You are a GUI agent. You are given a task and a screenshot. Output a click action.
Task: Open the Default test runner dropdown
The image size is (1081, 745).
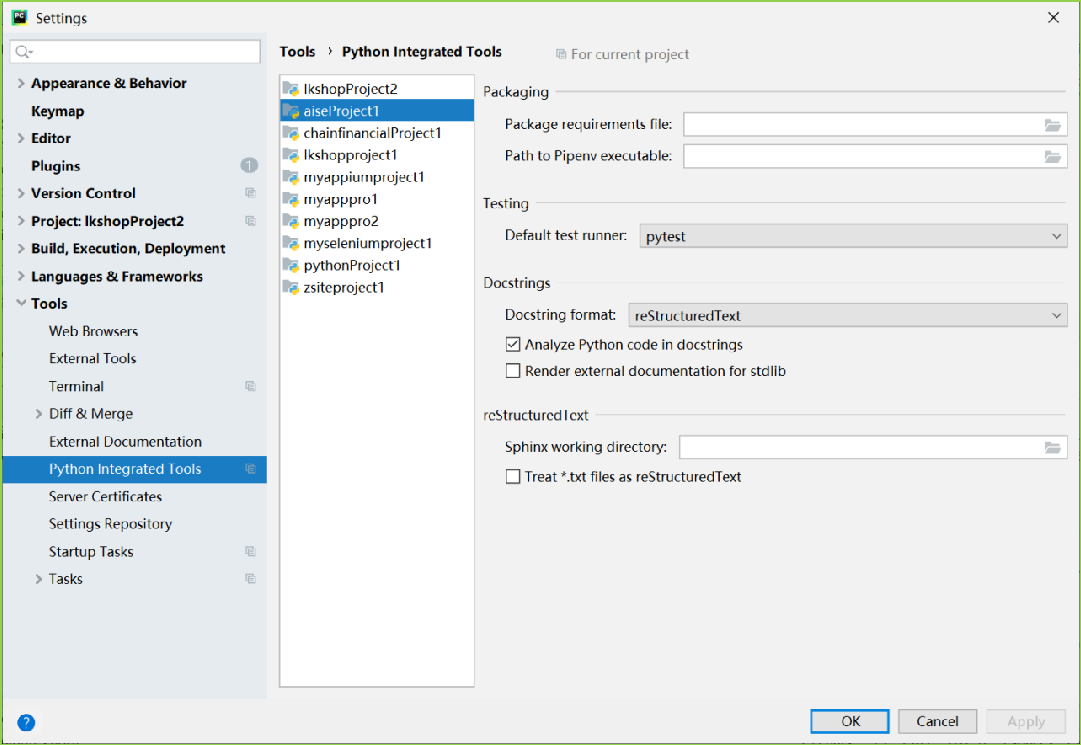point(853,237)
